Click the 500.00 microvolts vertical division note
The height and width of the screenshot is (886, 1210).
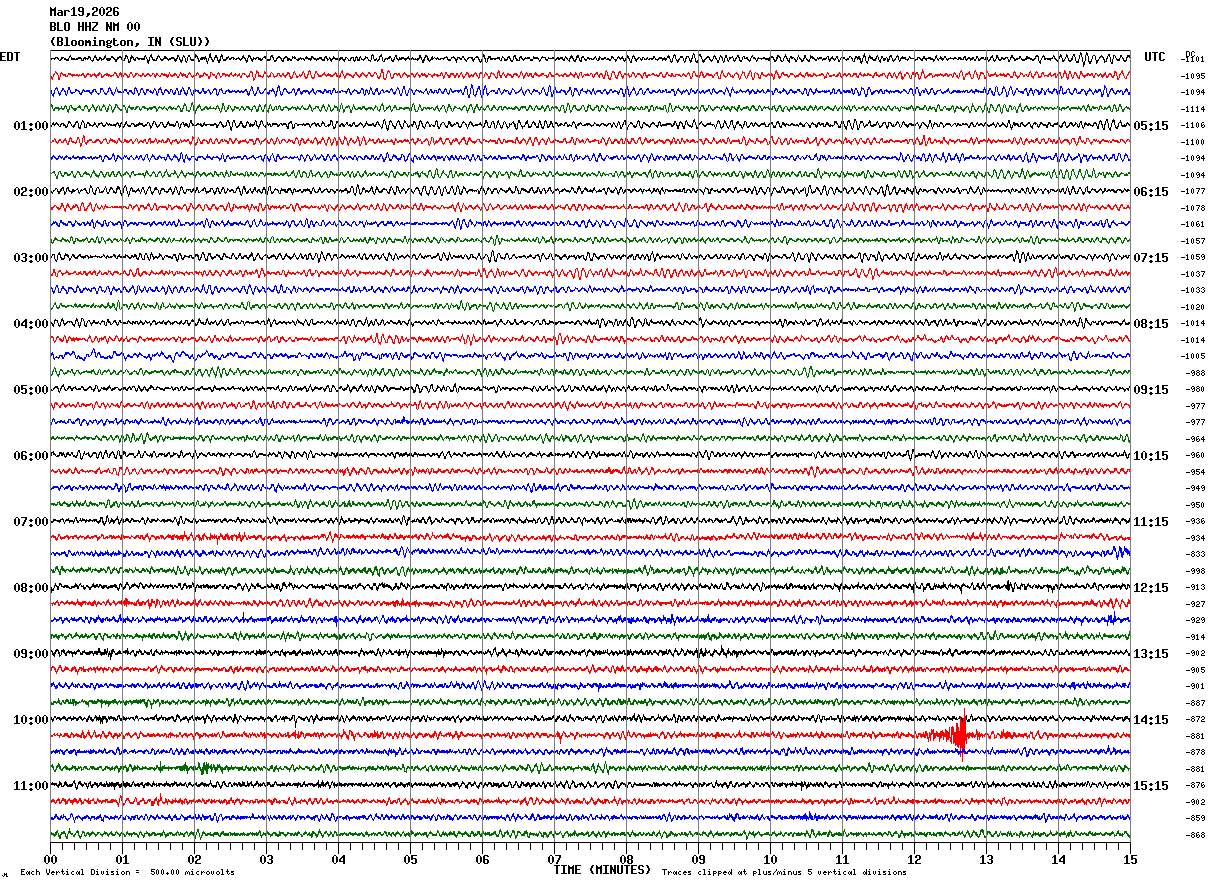point(128,873)
